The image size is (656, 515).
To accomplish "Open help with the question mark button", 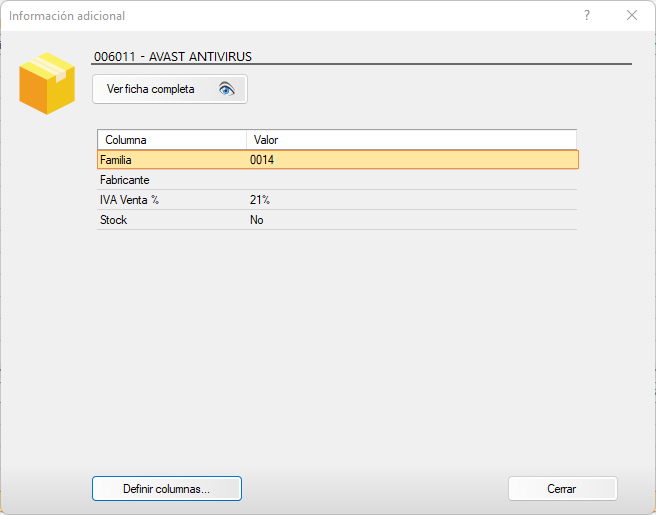I will pyautogui.click(x=587, y=16).
